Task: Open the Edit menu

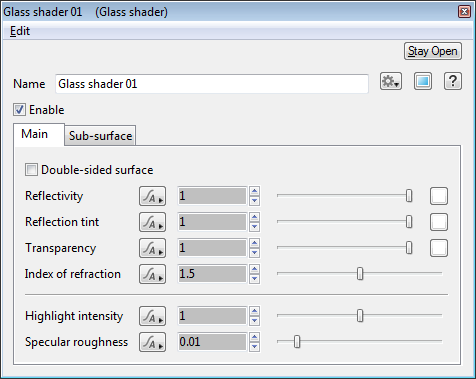Action: click(20, 31)
